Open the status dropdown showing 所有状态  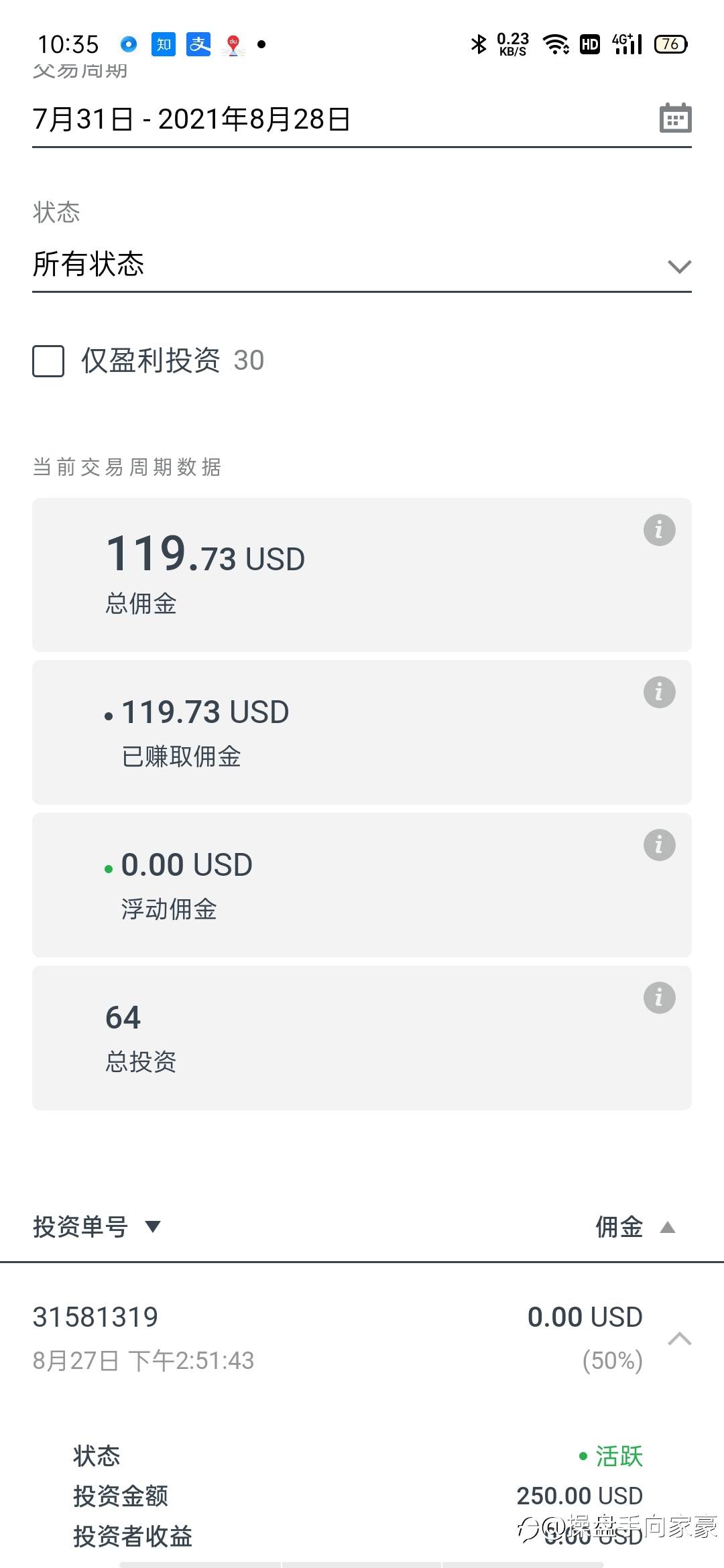[362, 265]
